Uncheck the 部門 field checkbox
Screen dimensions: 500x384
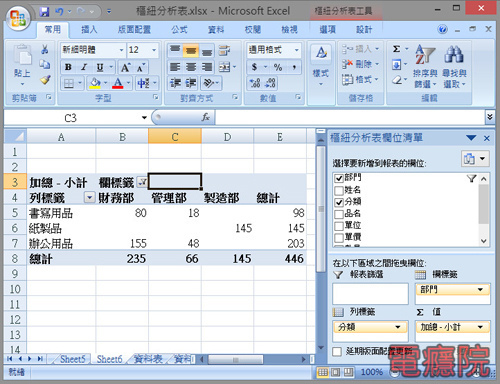(339, 178)
